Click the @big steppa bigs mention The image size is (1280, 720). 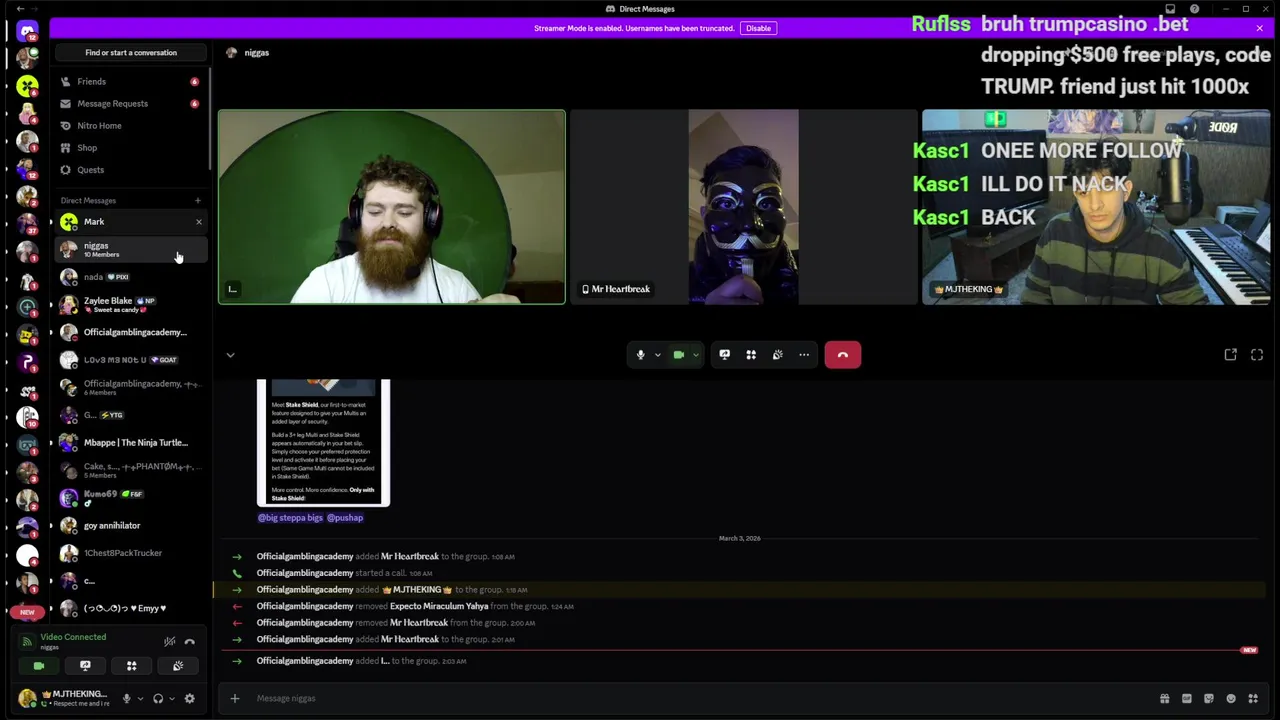(290, 518)
